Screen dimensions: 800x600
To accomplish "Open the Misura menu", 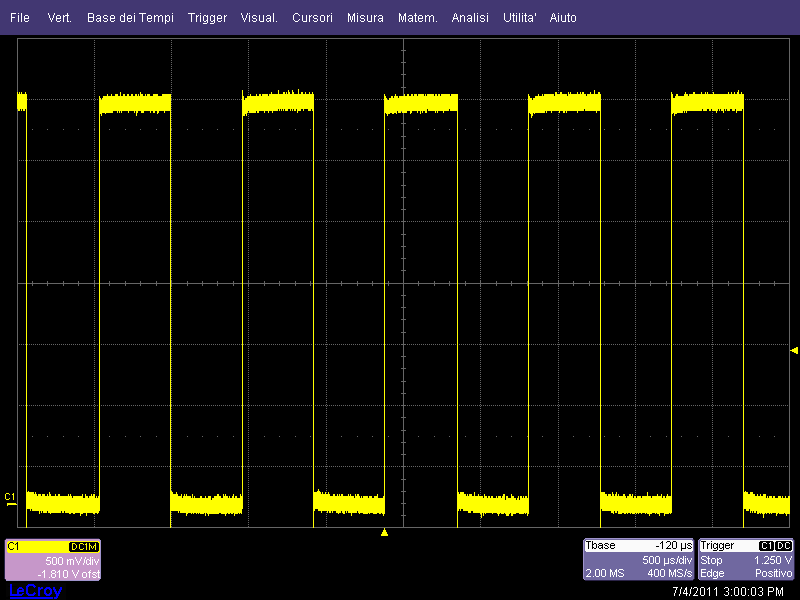I will [365, 18].
